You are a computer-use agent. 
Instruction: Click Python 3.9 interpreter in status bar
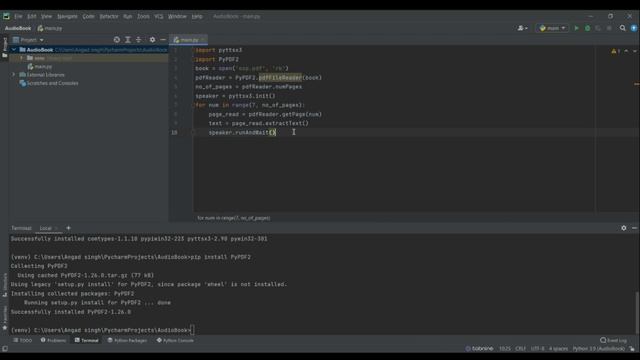599,349
